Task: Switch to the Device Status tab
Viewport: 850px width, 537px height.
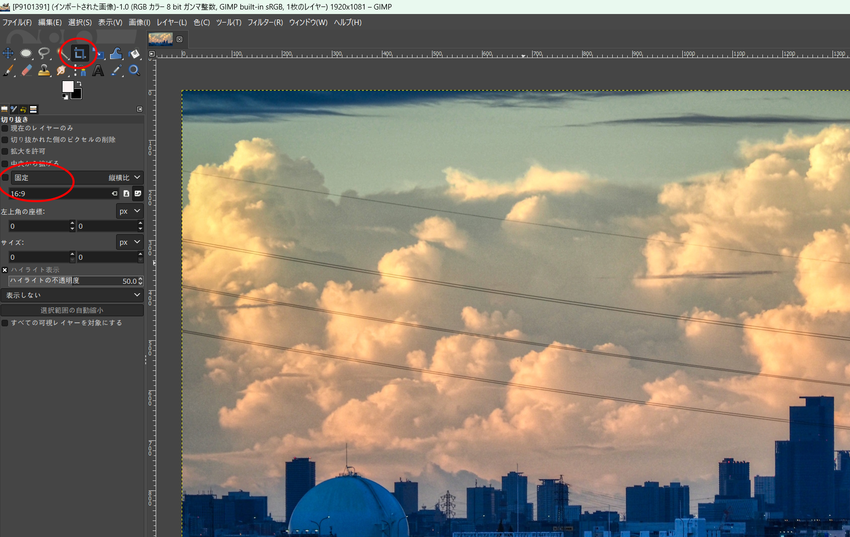Action: point(14,109)
